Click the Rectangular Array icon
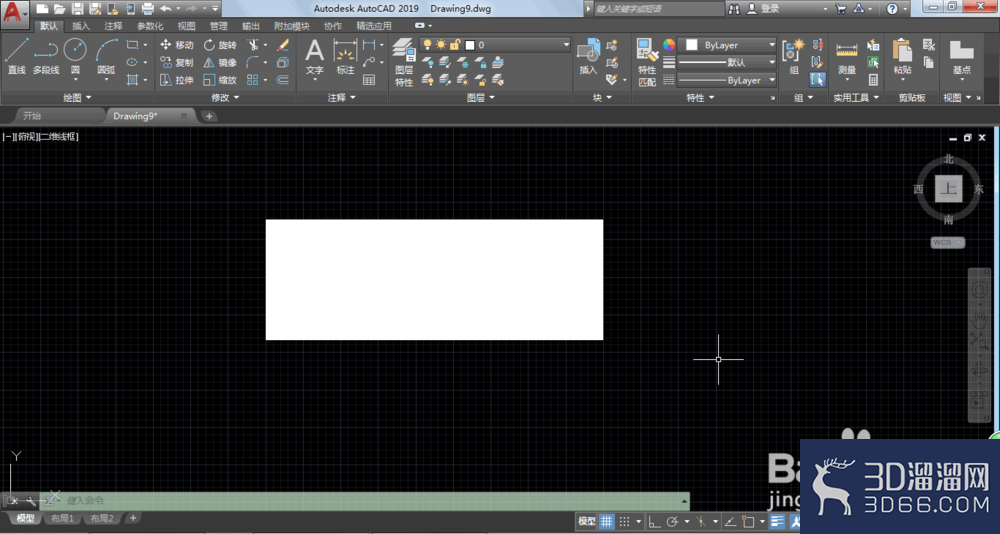Screen dimensions: 1000x534 pos(253,80)
